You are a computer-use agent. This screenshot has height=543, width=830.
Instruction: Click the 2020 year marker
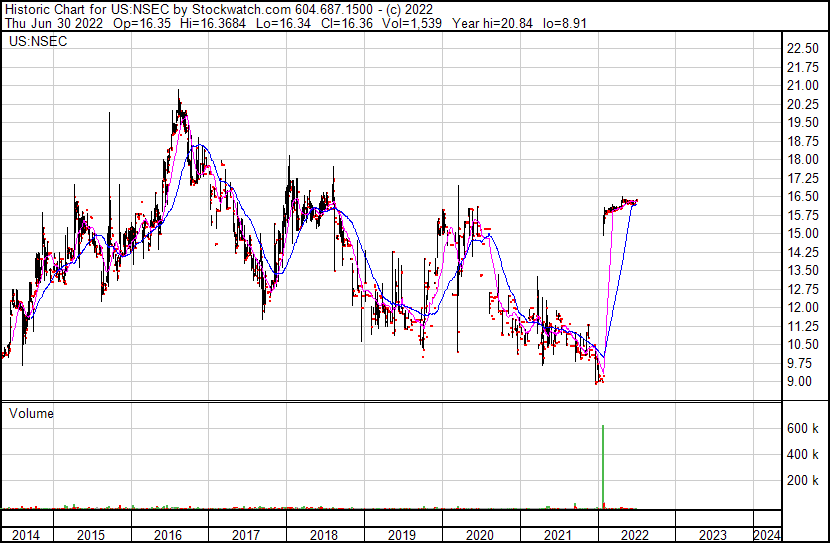(479, 535)
